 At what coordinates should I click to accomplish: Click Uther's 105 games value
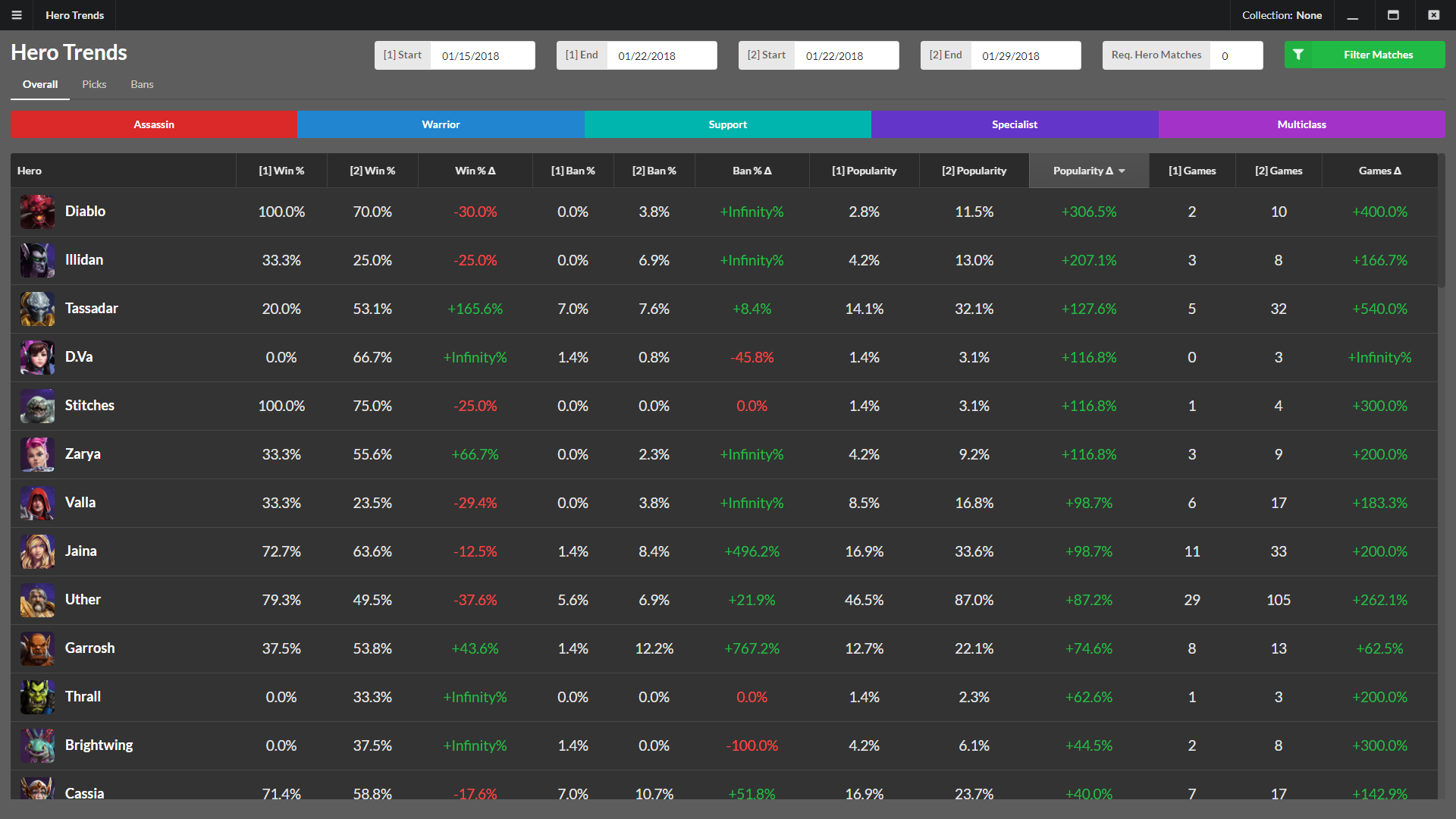point(1279,600)
